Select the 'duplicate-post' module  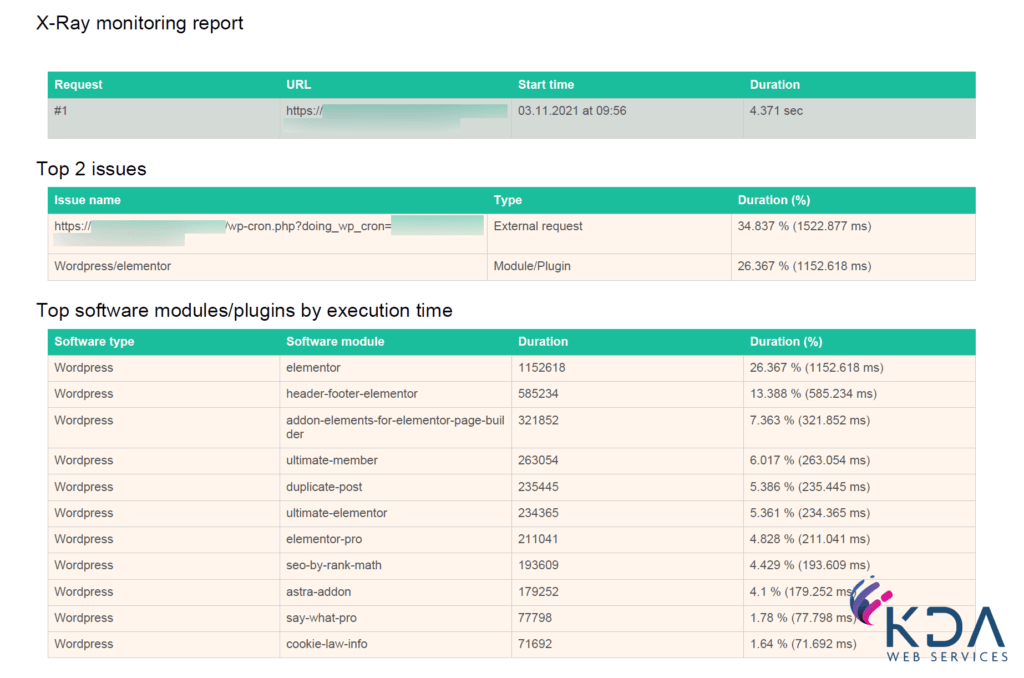coord(324,487)
